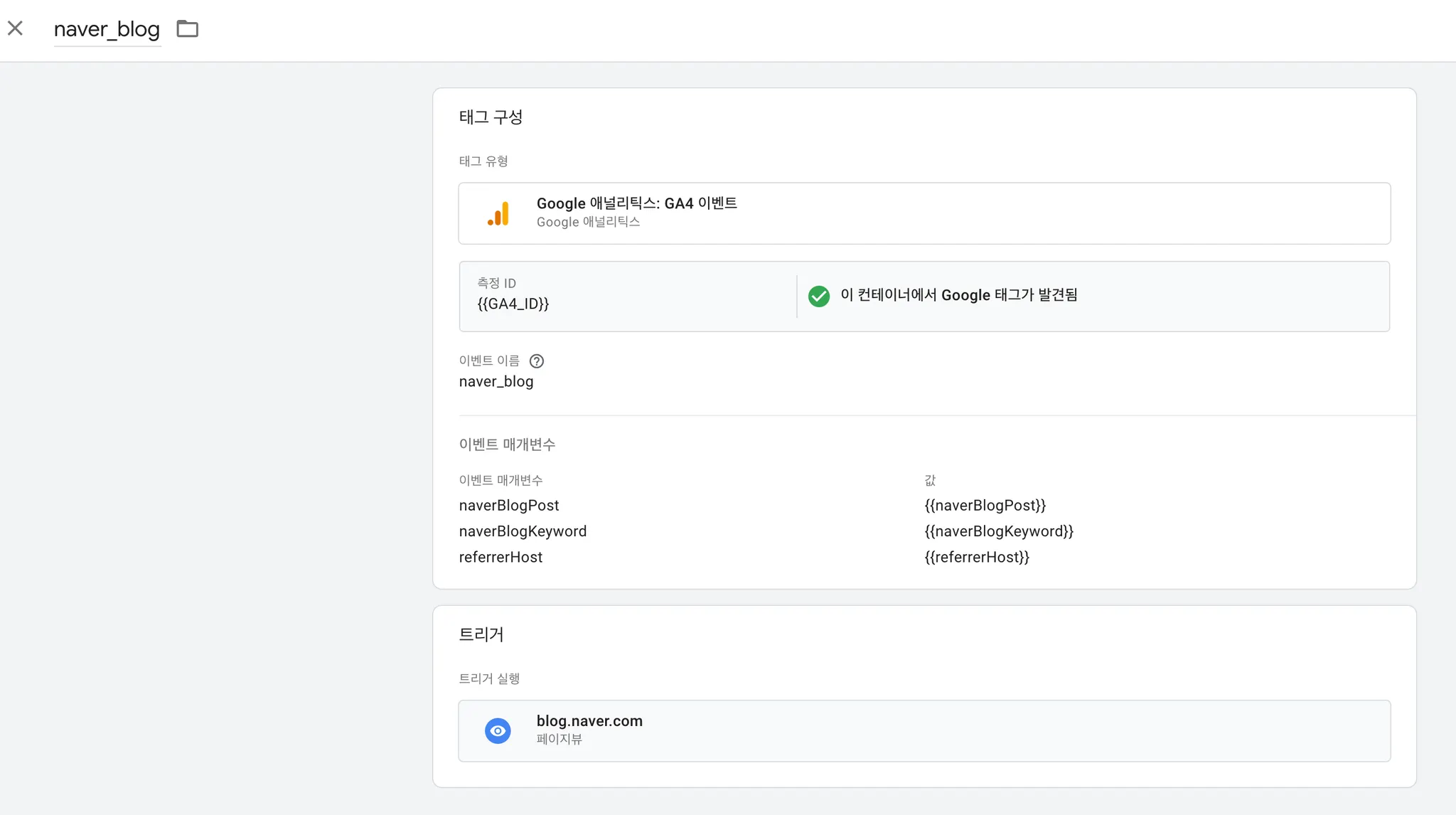Screen dimensions: 1456x815
Task: Click the 트리거 section heading
Action: click(x=481, y=634)
